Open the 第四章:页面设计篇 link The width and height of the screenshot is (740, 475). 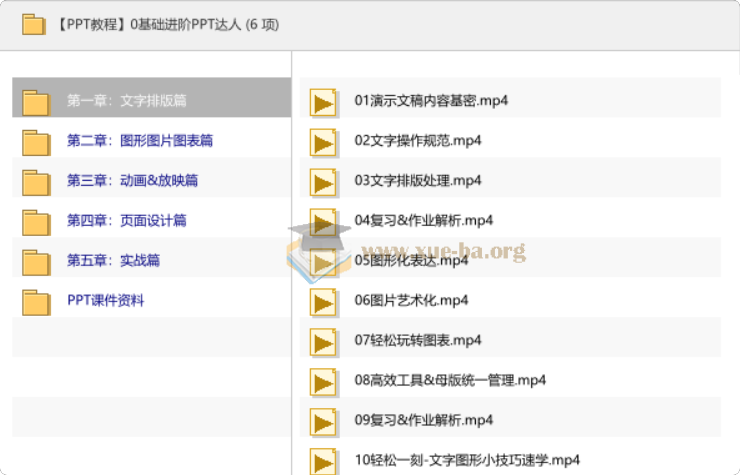[126, 221]
